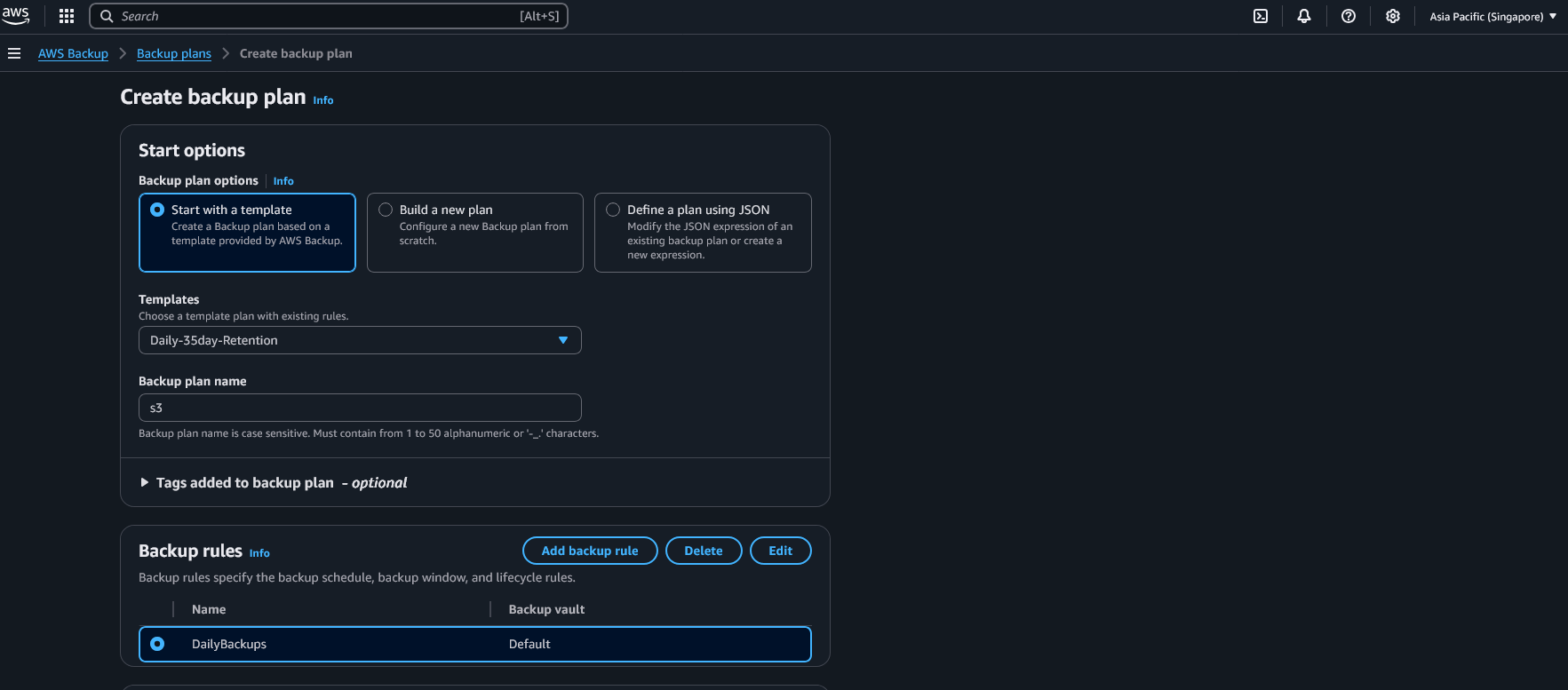Open Info link beside Create backup plan
This screenshot has width=1568, height=690.
[x=323, y=100]
